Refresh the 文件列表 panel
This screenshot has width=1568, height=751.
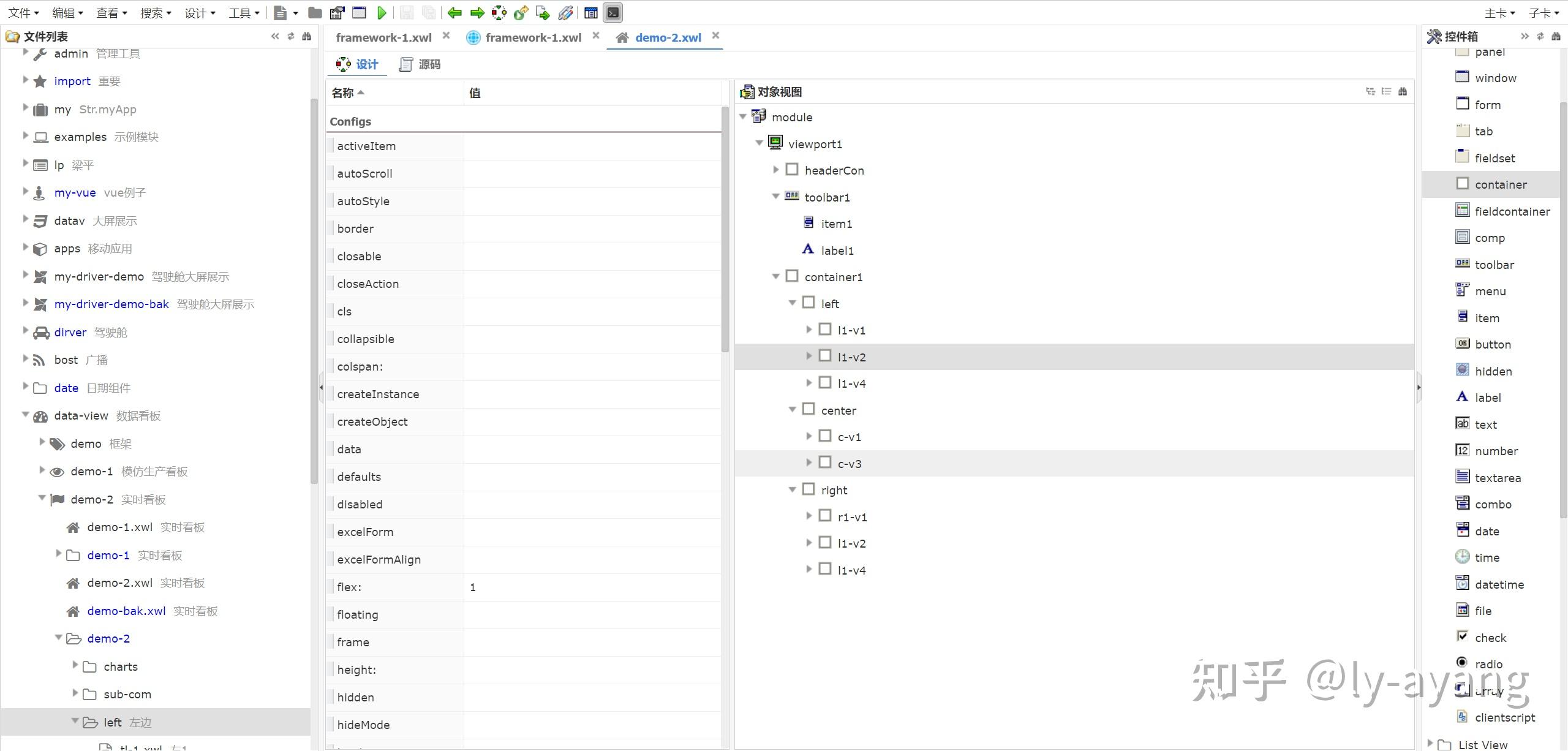click(291, 36)
